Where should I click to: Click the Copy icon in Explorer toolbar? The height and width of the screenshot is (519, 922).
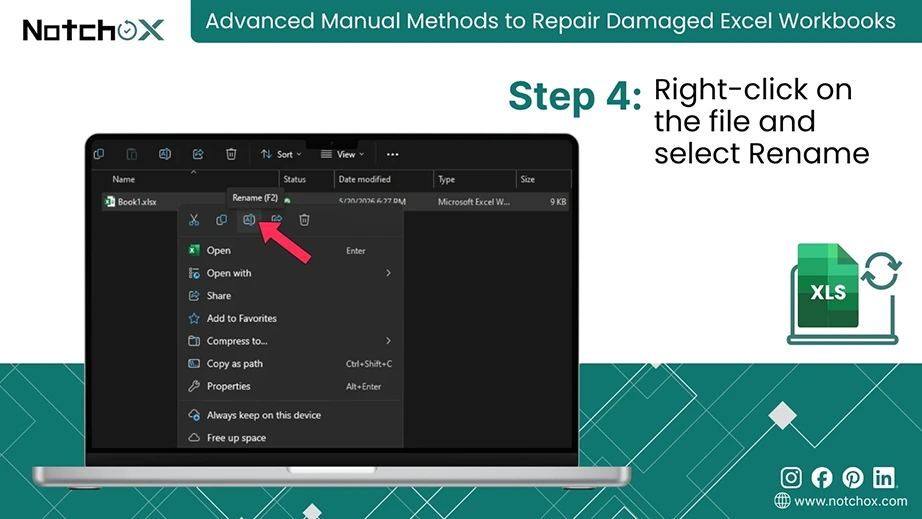pyautogui.click(x=99, y=154)
